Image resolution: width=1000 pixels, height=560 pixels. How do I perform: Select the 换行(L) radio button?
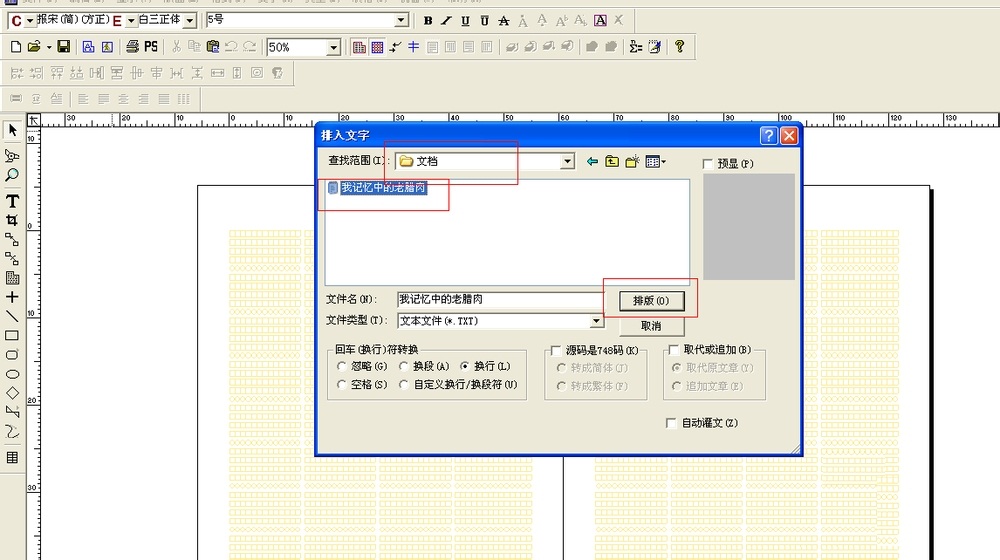[x=464, y=366]
